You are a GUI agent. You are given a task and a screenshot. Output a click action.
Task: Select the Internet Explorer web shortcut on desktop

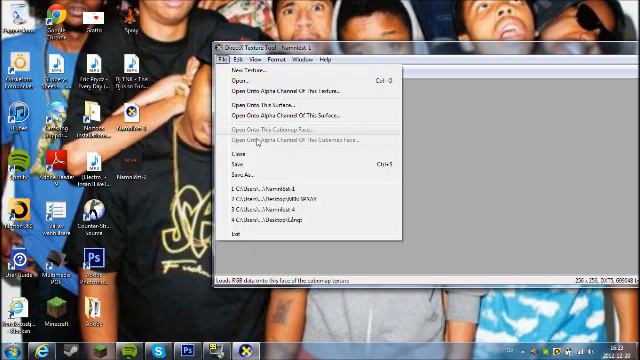[19, 315]
